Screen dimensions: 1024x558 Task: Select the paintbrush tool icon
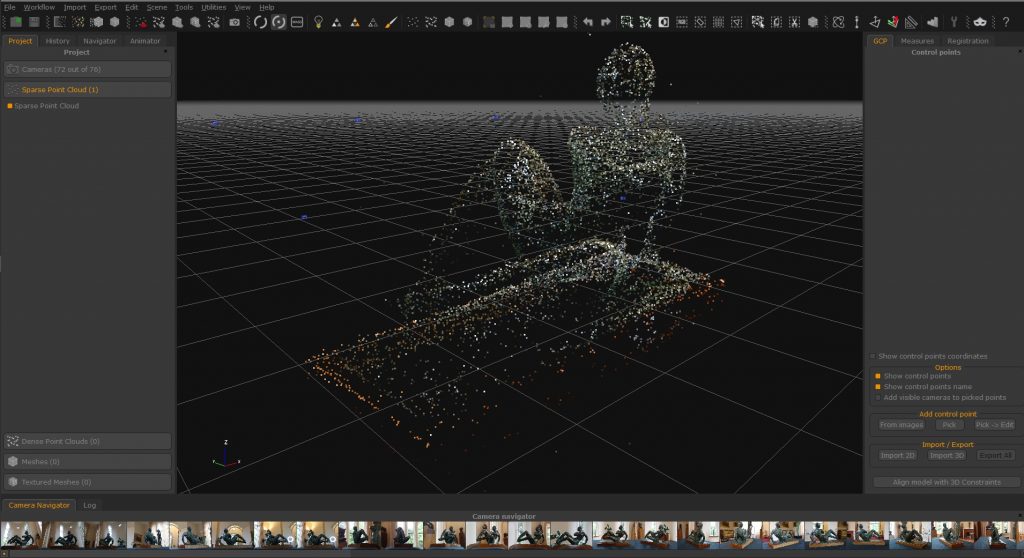tap(391, 22)
